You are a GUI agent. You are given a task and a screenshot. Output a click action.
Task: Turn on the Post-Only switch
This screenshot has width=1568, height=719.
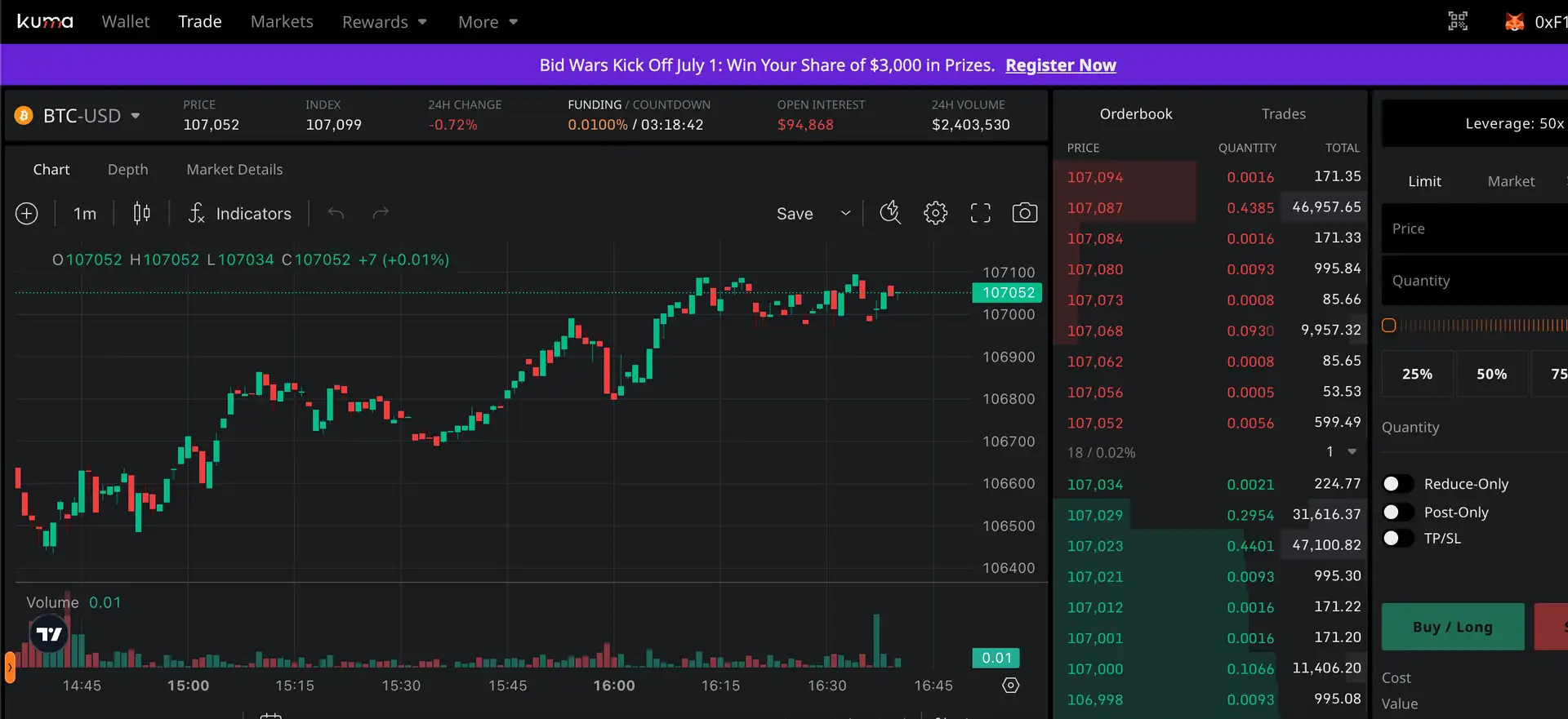tap(1397, 513)
